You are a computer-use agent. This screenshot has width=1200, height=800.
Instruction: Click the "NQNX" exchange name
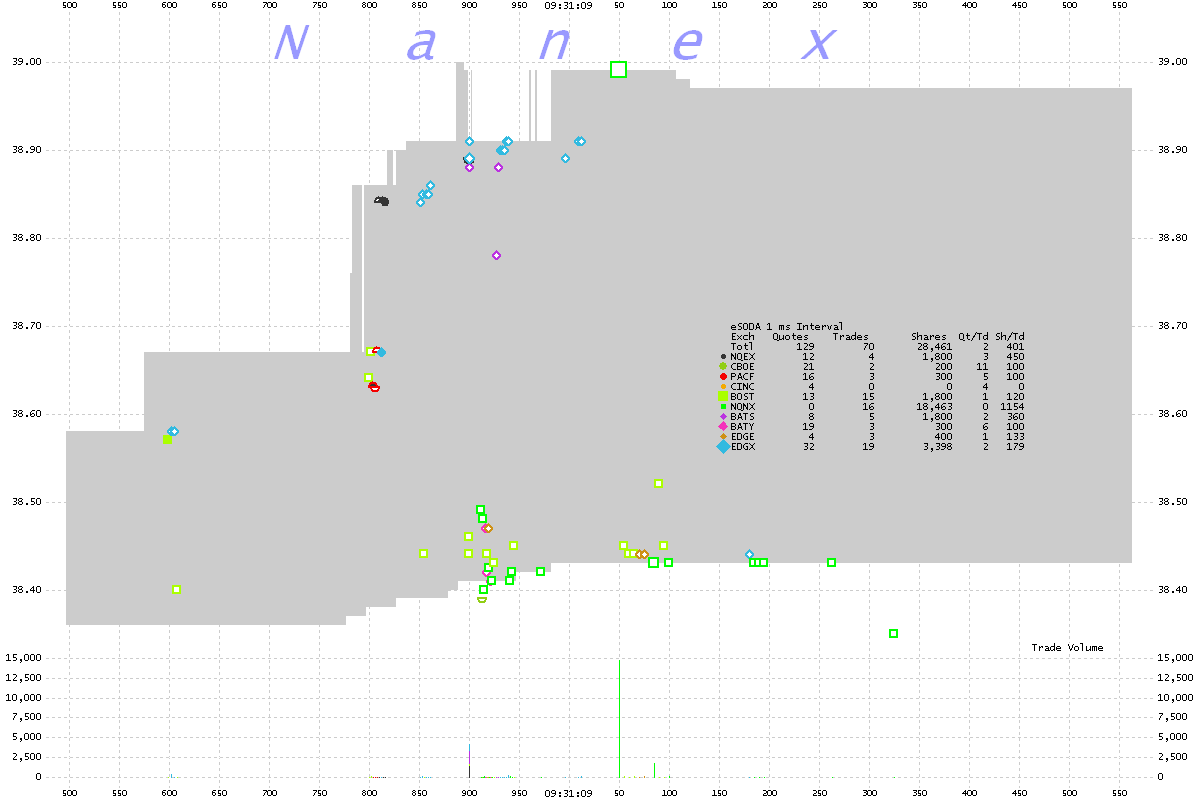click(x=743, y=406)
